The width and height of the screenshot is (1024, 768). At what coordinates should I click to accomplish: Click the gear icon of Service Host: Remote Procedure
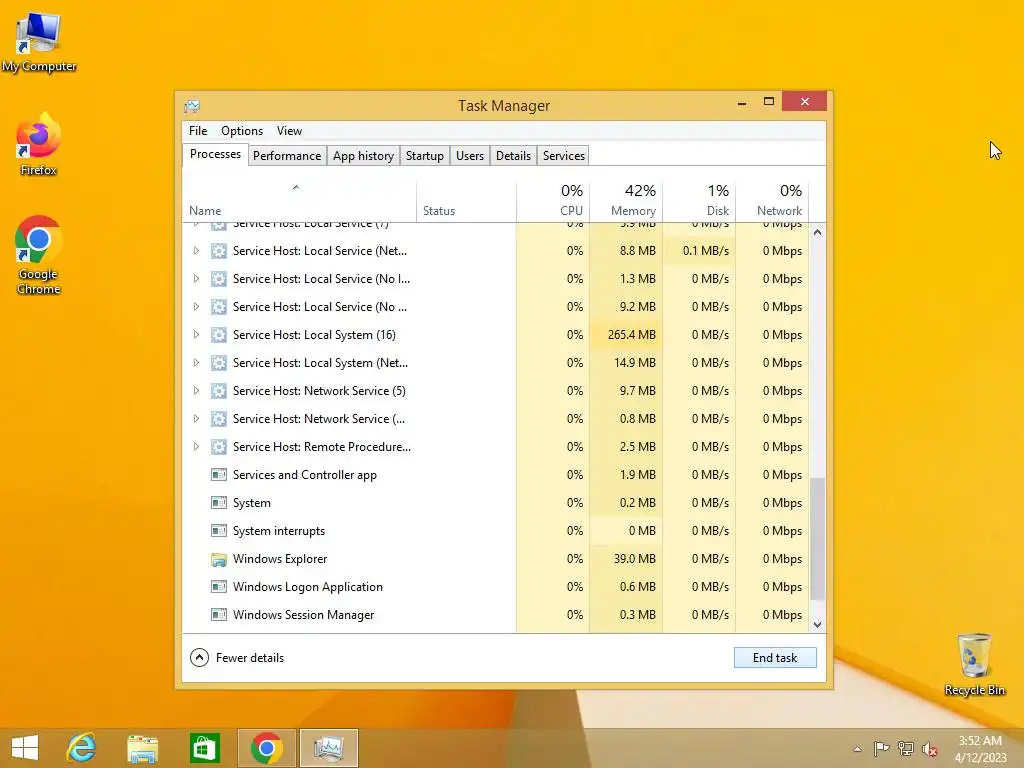(219, 447)
